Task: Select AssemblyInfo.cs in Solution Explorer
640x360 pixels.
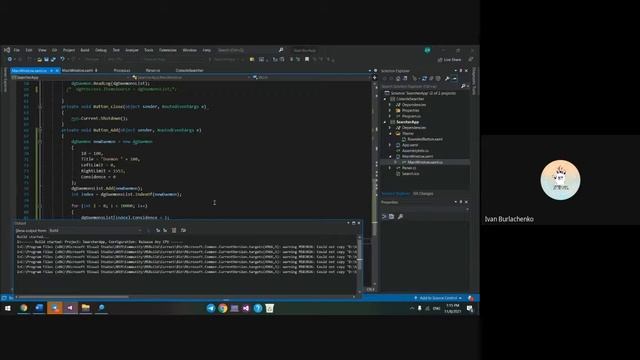Action: click(415, 151)
